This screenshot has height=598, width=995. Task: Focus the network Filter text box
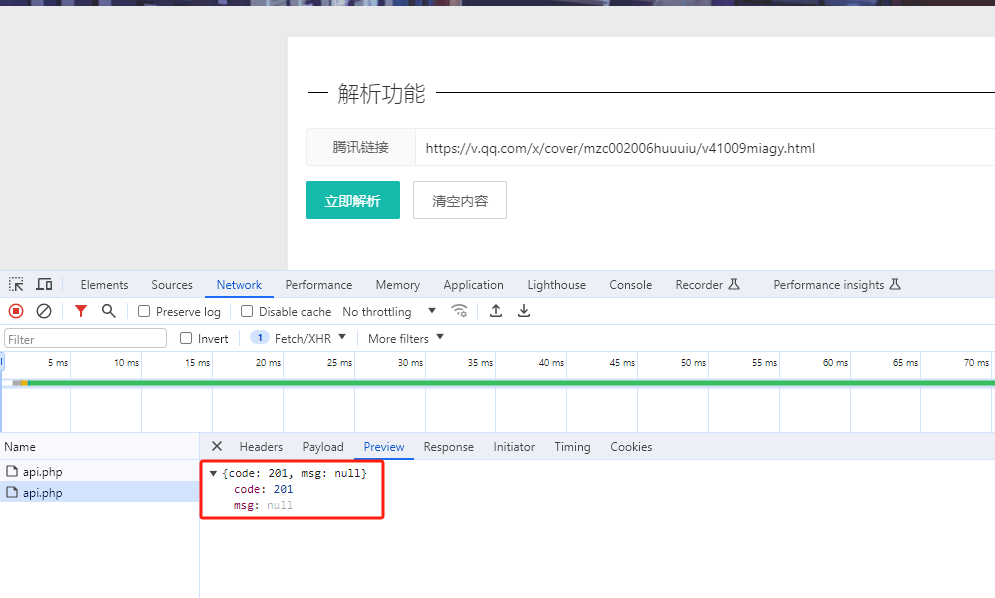click(86, 338)
